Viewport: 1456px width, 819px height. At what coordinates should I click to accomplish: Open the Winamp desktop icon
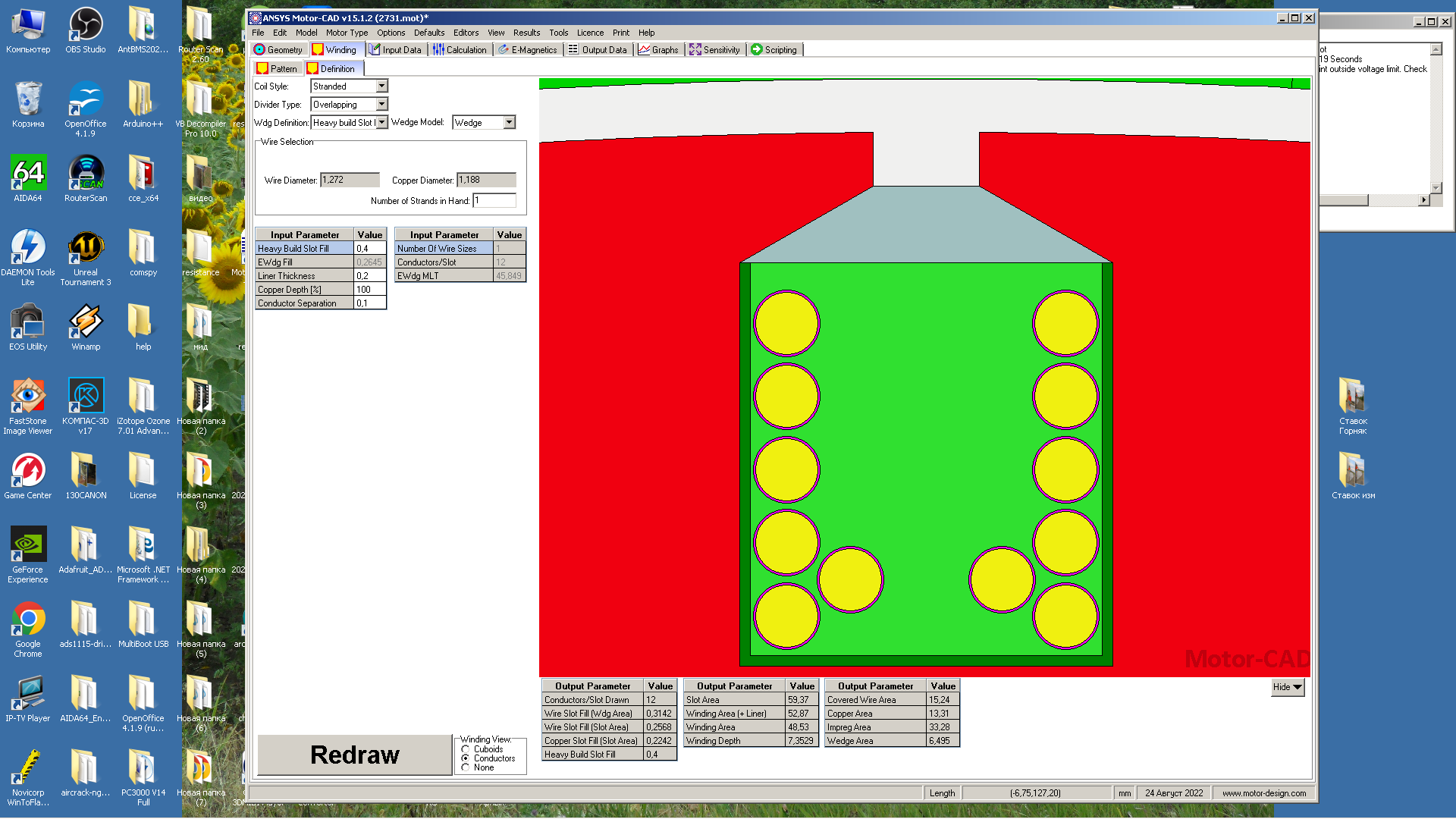[x=86, y=328]
